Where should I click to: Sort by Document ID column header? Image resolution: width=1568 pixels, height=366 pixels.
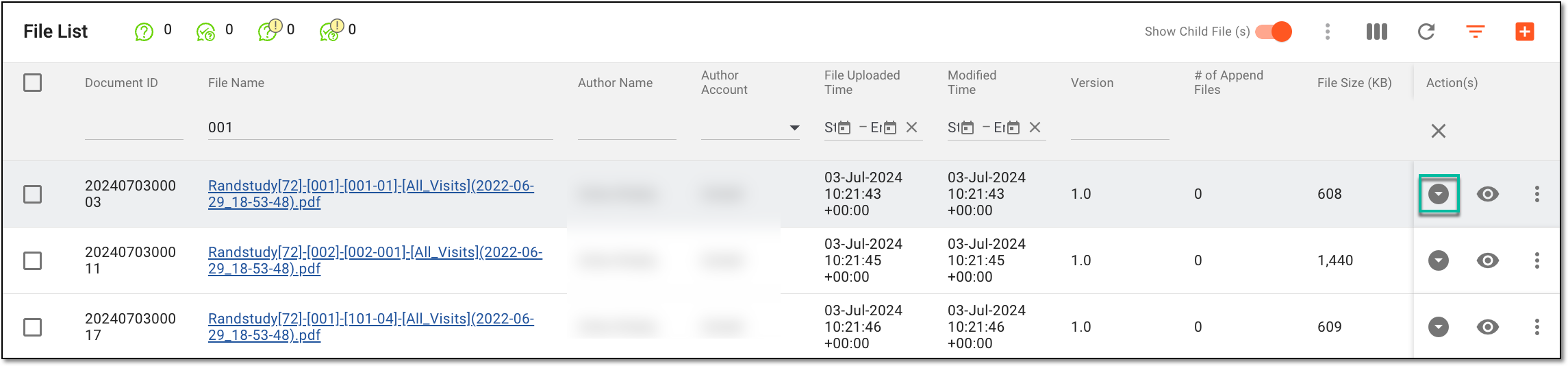click(121, 83)
